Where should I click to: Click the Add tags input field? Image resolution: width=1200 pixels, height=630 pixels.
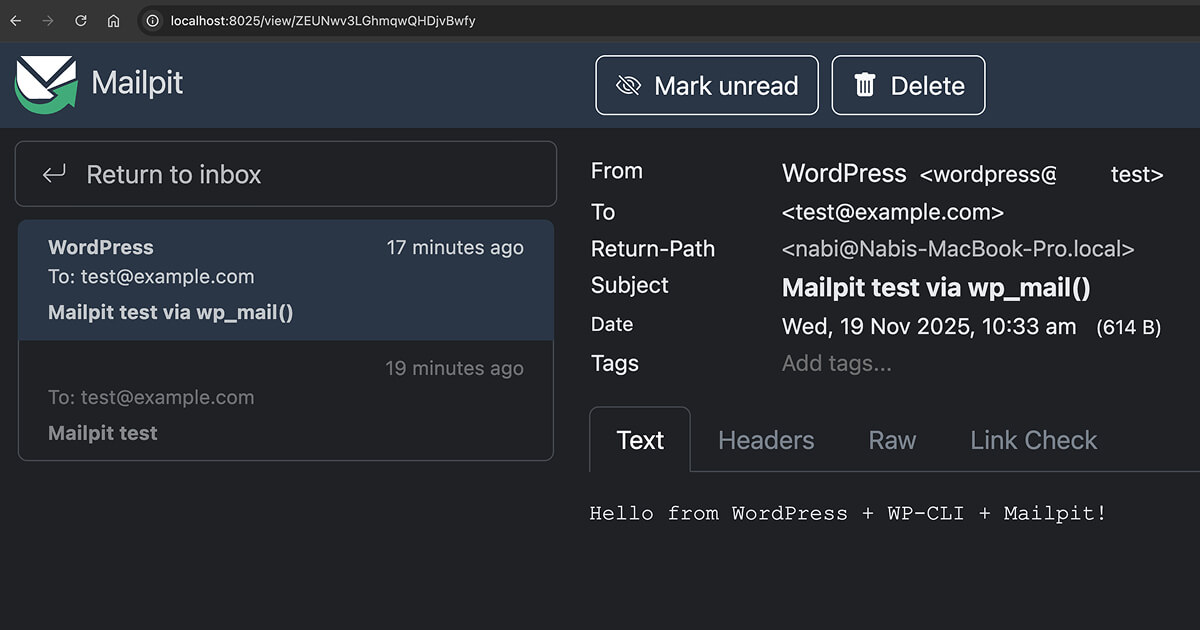pyautogui.click(x=836, y=363)
